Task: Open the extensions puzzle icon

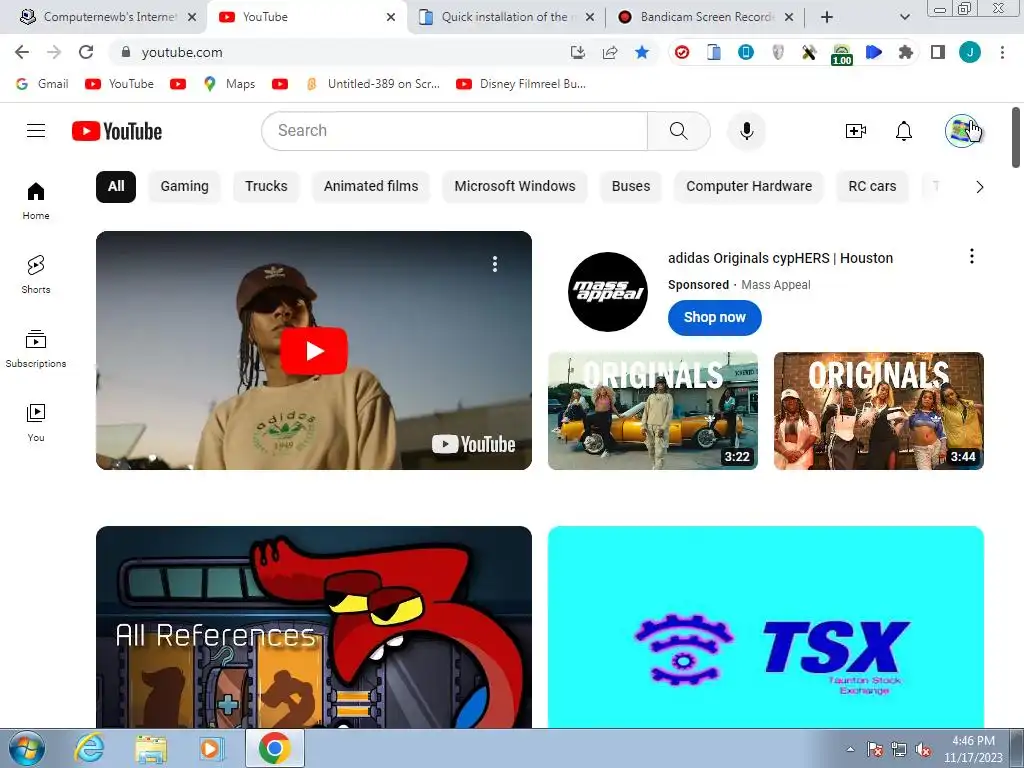Action: click(906, 52)
